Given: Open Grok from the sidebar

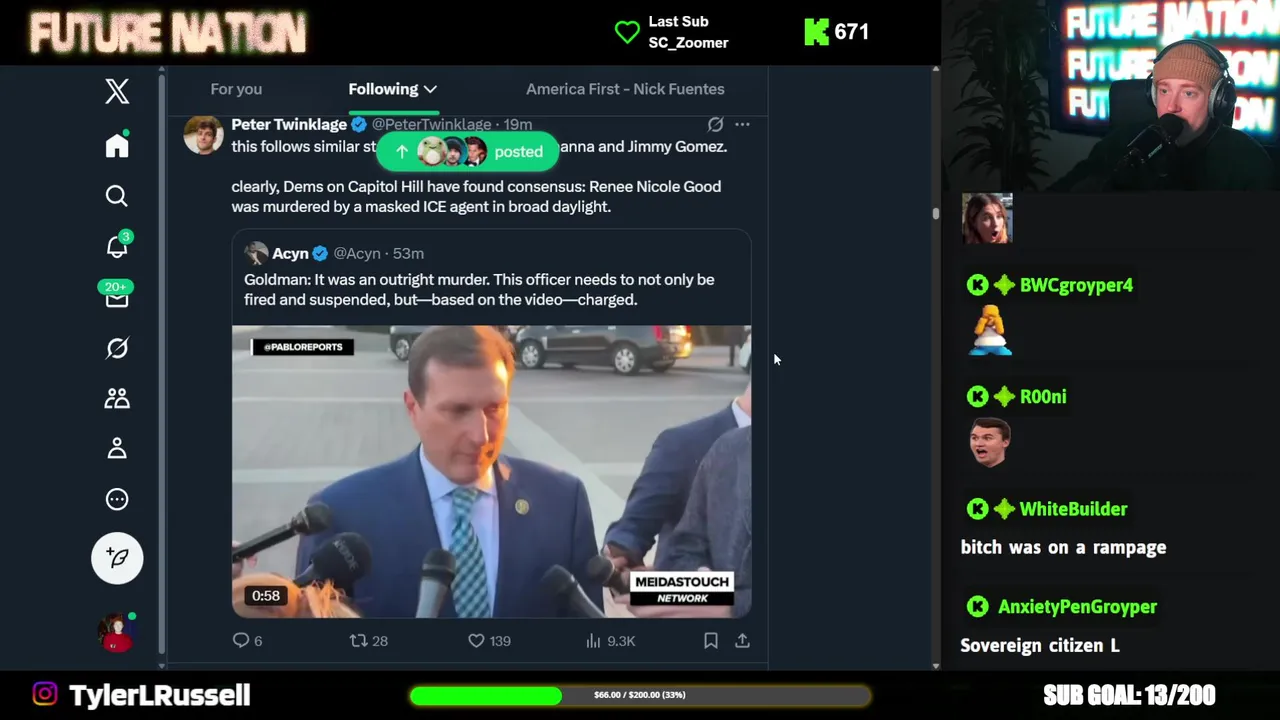Looking at the screenshot, I should pyautogui.click(x=117, y=348).
